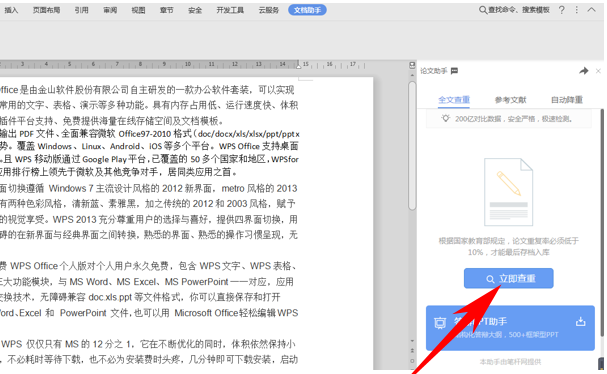Collapse the ribbon with the caret icon
Viewport: 607px width, 374px height.
pos(592,10)
